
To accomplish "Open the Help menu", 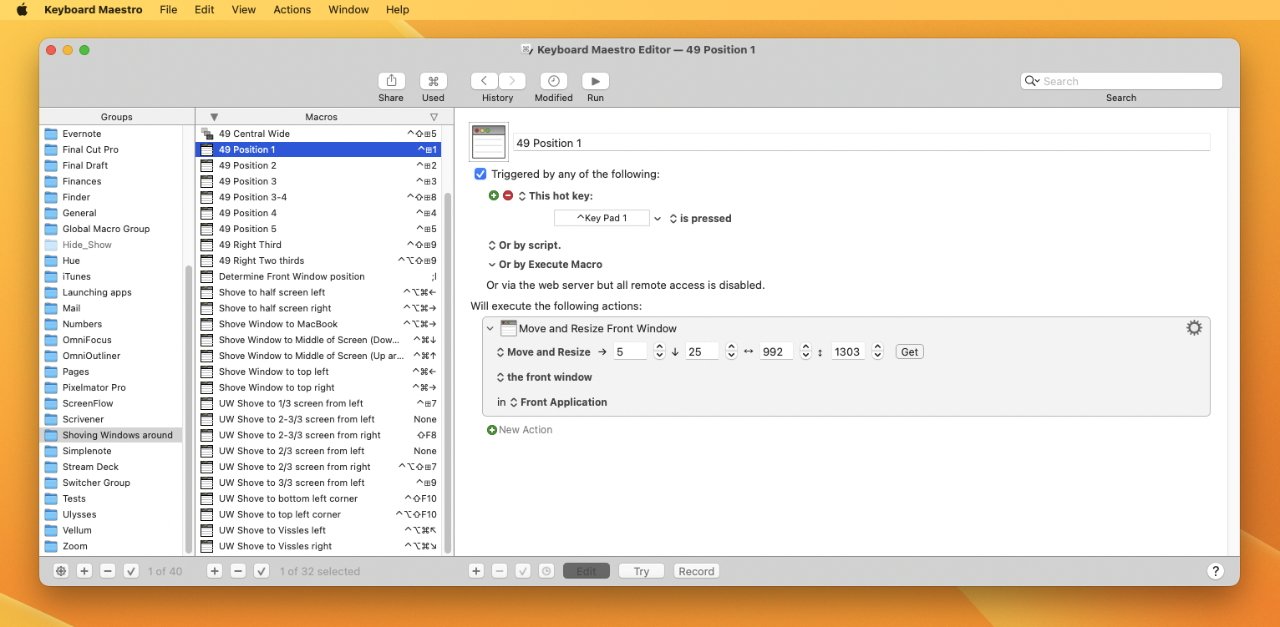I will pyautogui.click(x=397, y=10).
